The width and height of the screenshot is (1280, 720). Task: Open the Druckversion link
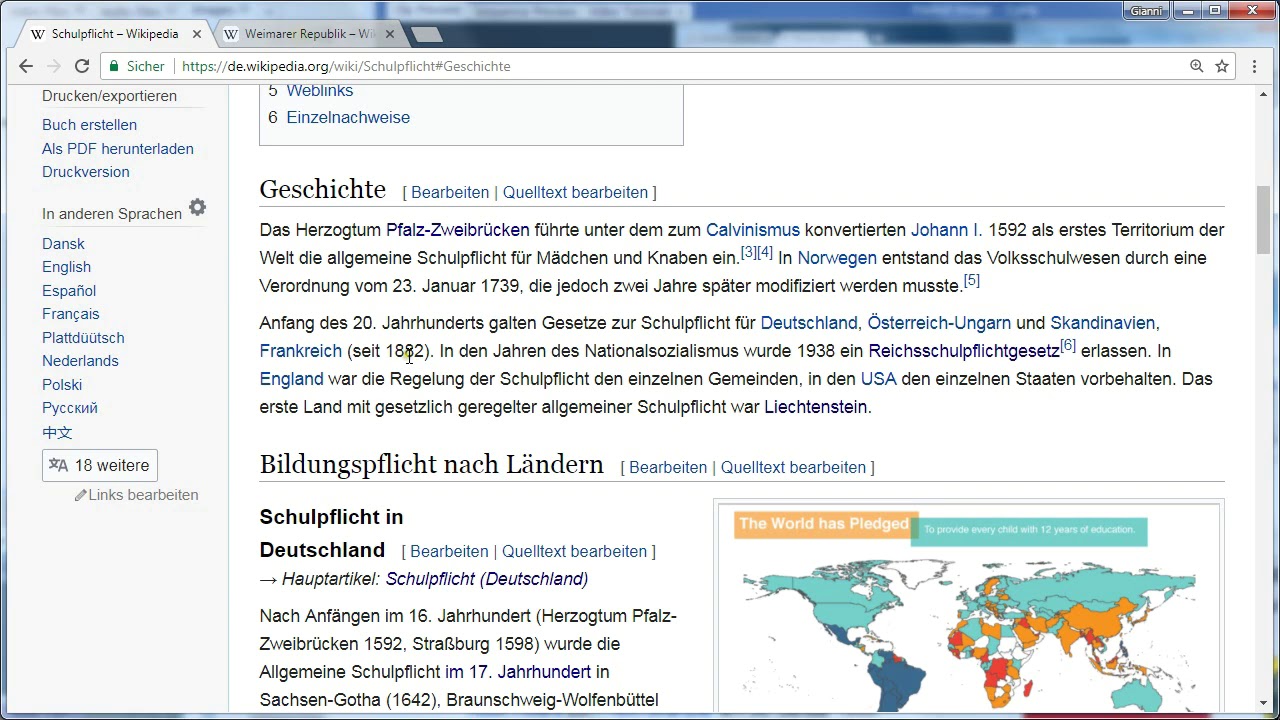pyautogui.click(x=86, y=172)
